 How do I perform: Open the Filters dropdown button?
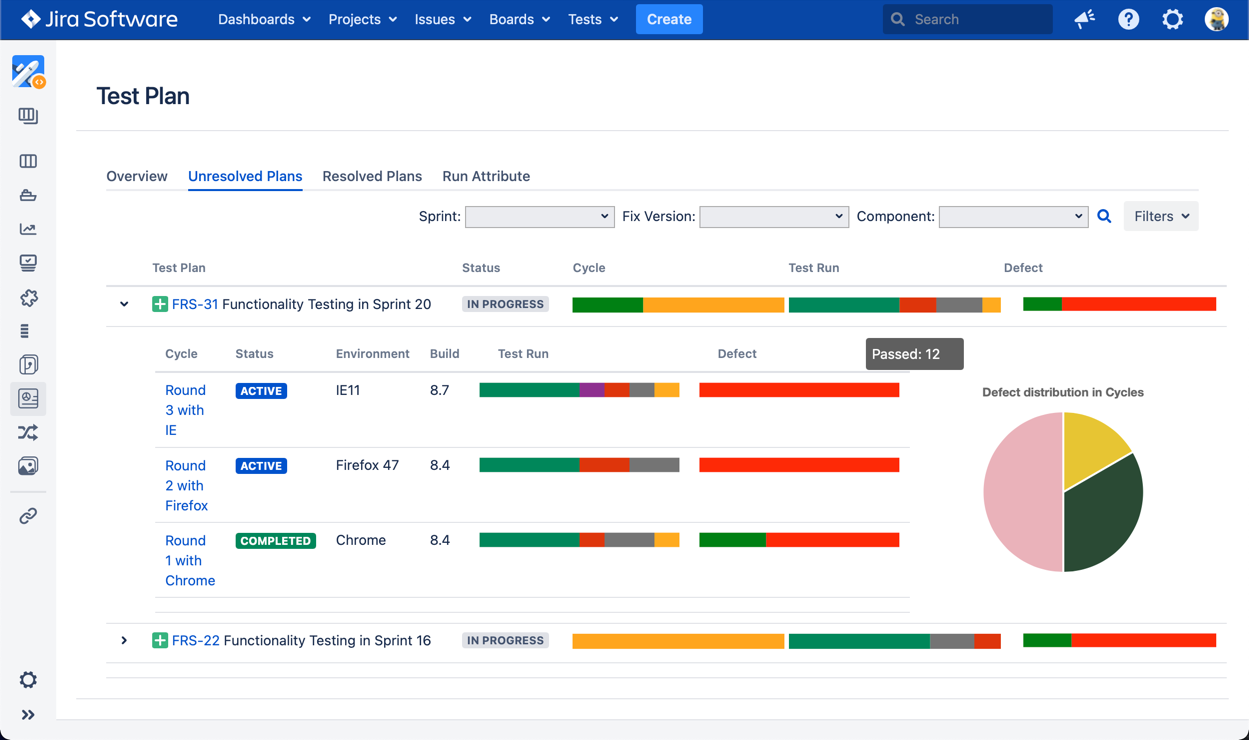click(x=1160, y=216)
